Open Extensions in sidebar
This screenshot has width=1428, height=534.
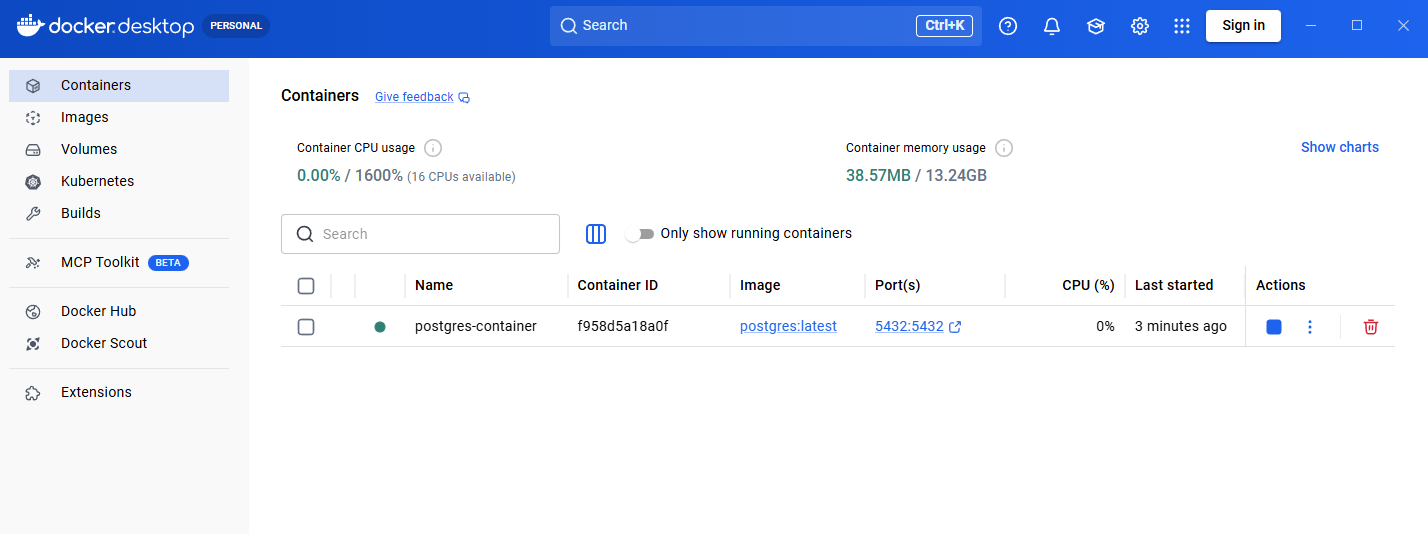pyautogui.click(x=119, y=393)
